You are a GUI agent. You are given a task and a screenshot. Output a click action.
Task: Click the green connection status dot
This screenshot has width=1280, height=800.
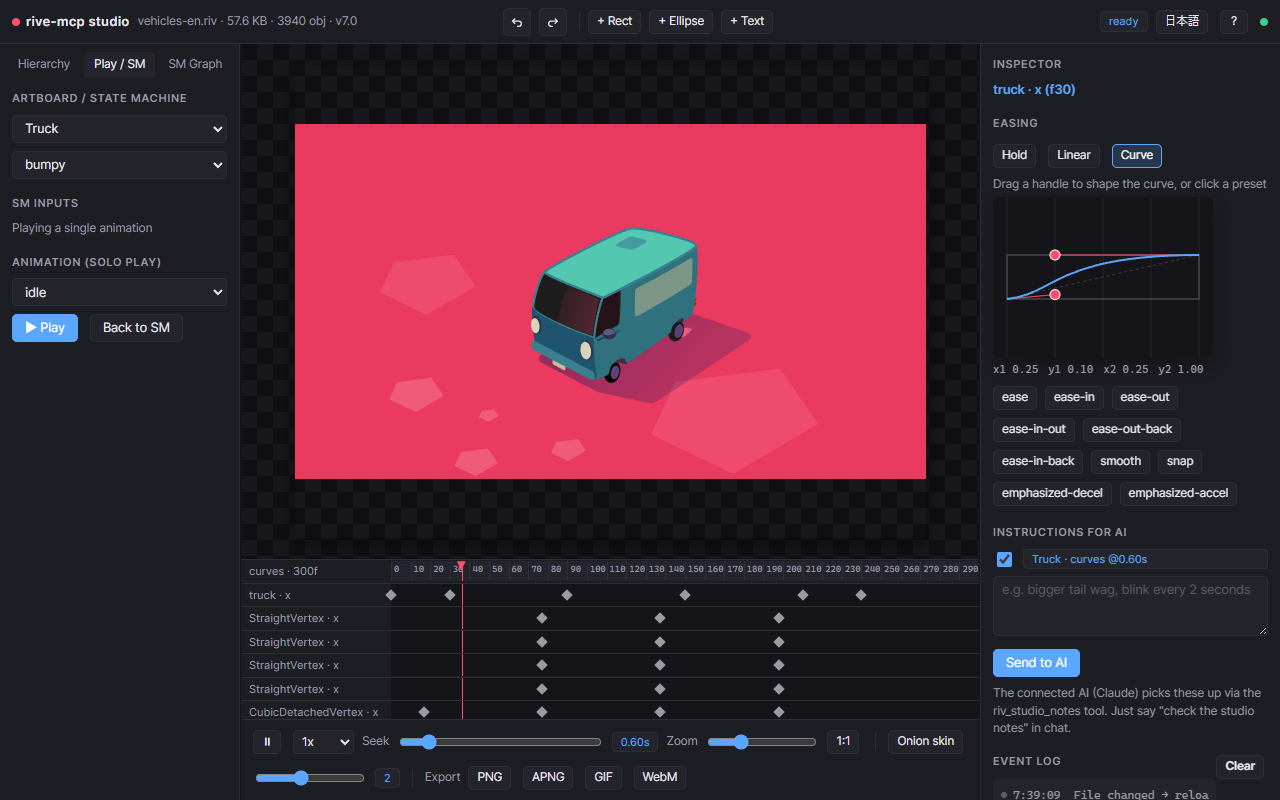(1263, 22)
